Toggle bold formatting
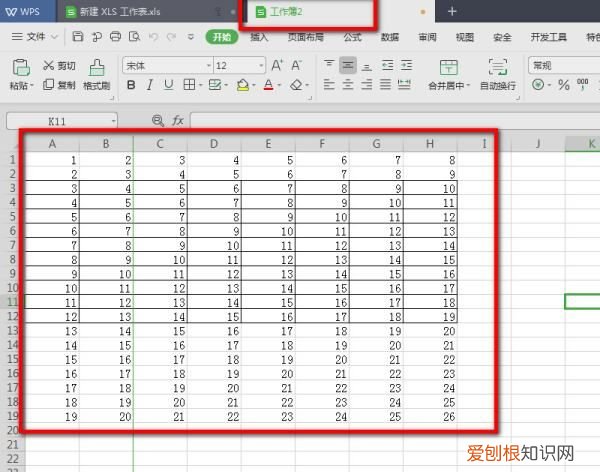The width and height of the screenshot is (600, 472). (x=131, y=85)
